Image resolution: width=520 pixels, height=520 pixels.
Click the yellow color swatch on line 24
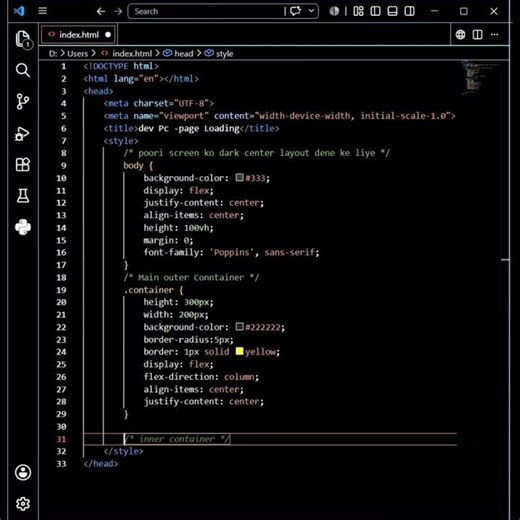[239, 351]
